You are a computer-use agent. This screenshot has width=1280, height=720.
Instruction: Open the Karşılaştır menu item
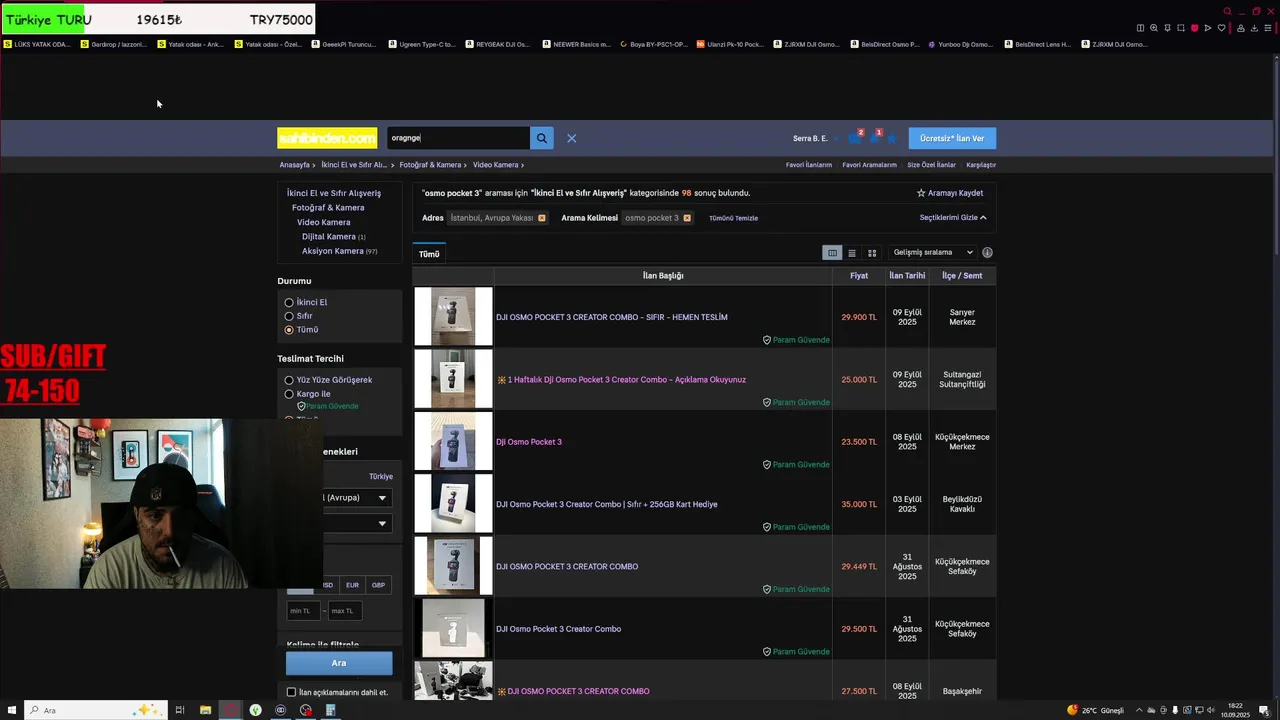[x=981, y=165]
